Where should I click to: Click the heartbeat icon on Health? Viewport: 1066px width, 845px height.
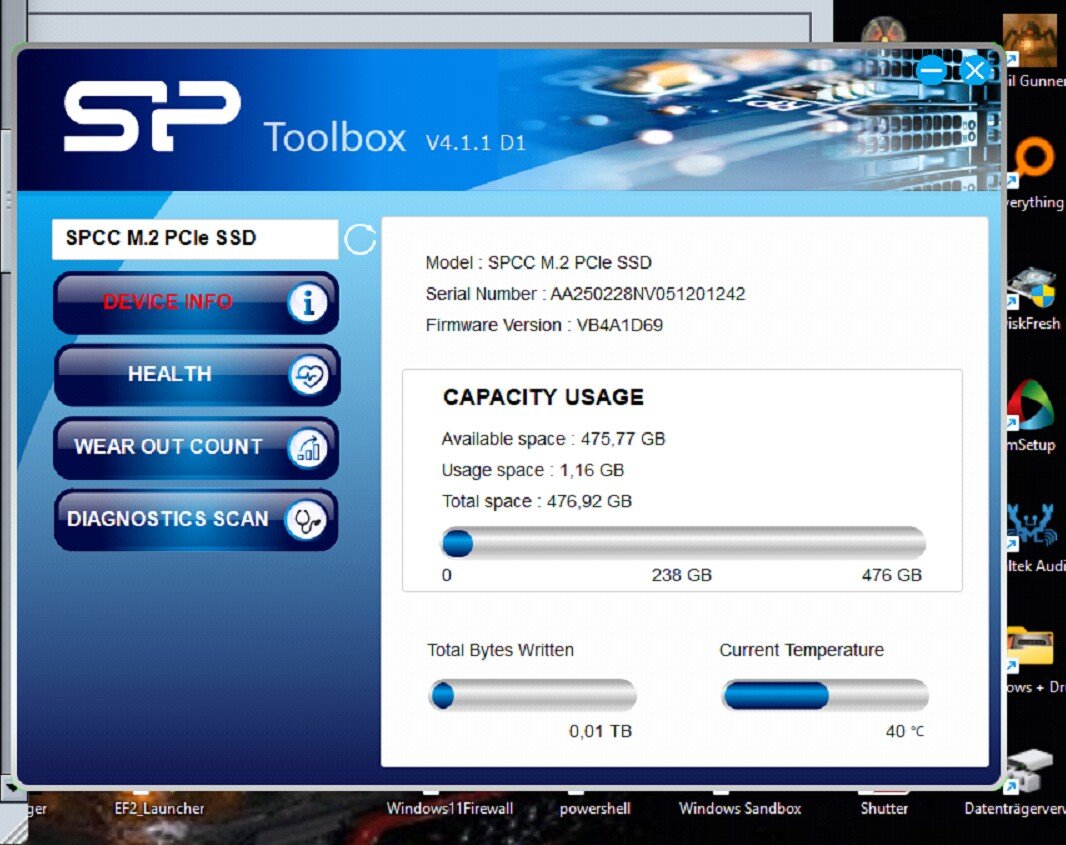[308, 375]
